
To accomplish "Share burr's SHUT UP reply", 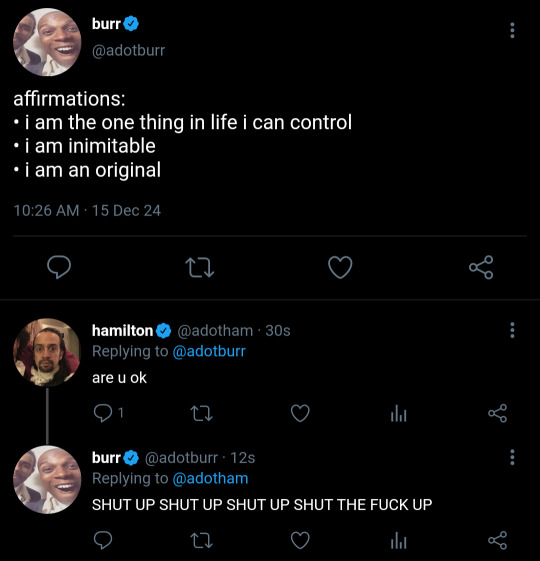I will pyautogui.click(x=497, y=540).
